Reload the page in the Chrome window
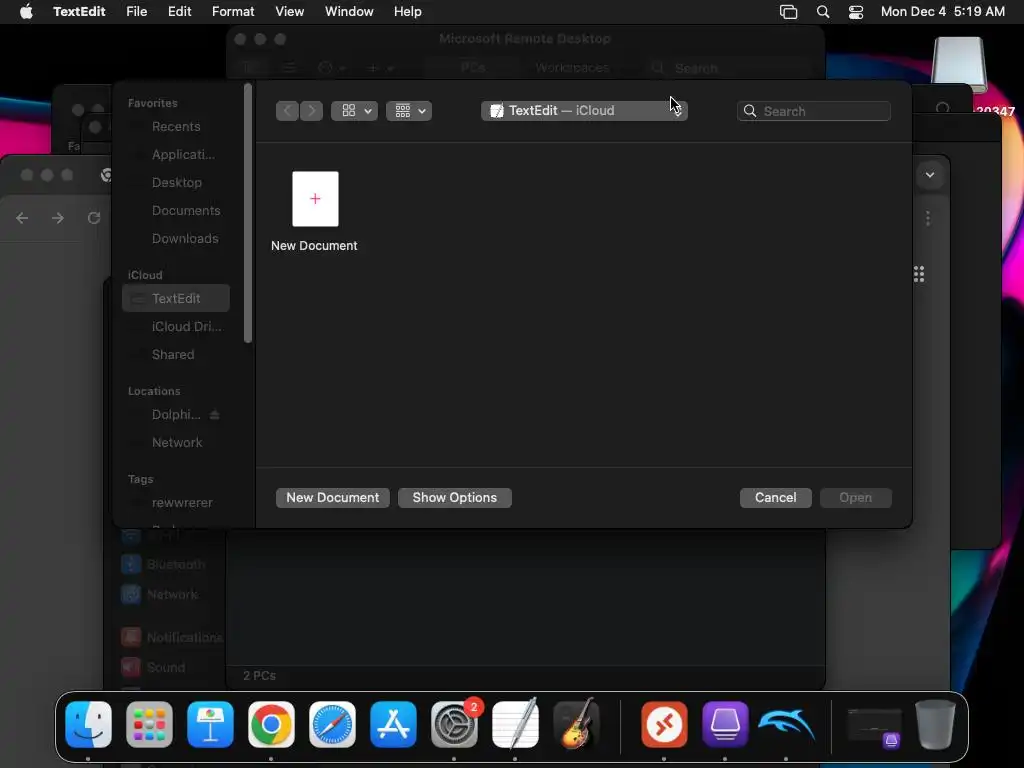Screen dimensions: 1024x768 pos(94,218)
